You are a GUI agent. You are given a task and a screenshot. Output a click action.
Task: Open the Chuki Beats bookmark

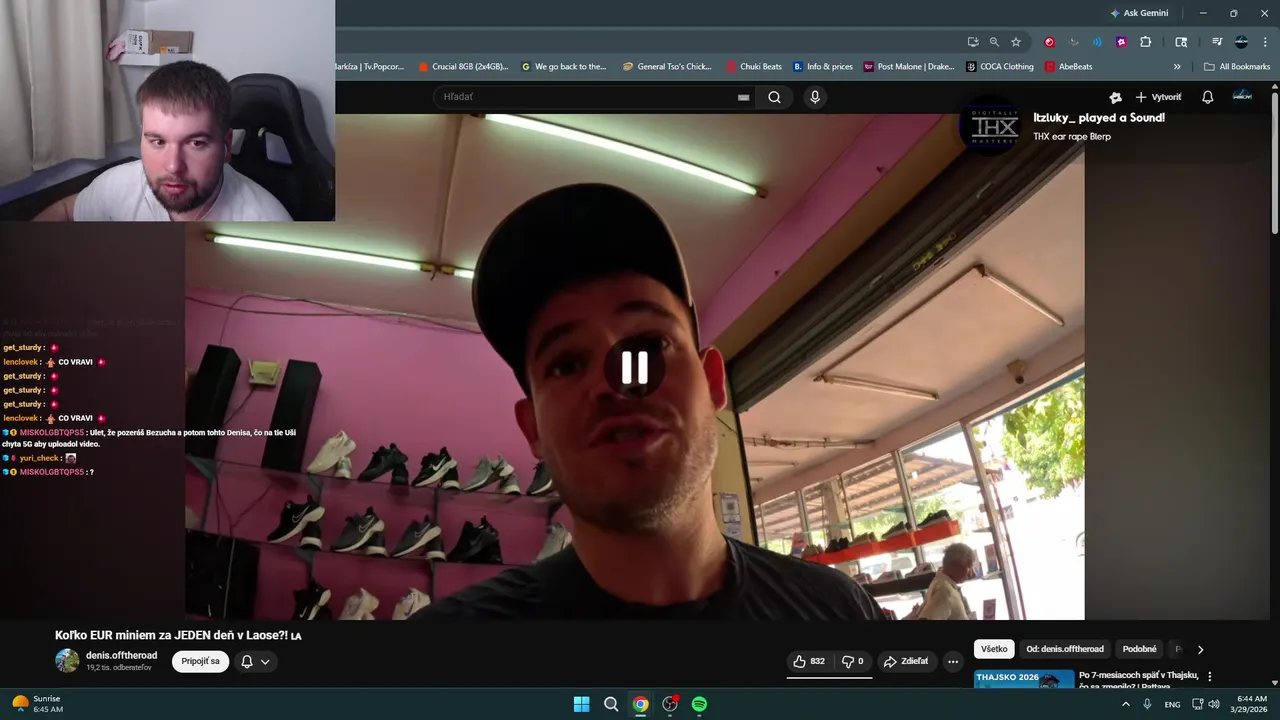(x=754, y=67)
